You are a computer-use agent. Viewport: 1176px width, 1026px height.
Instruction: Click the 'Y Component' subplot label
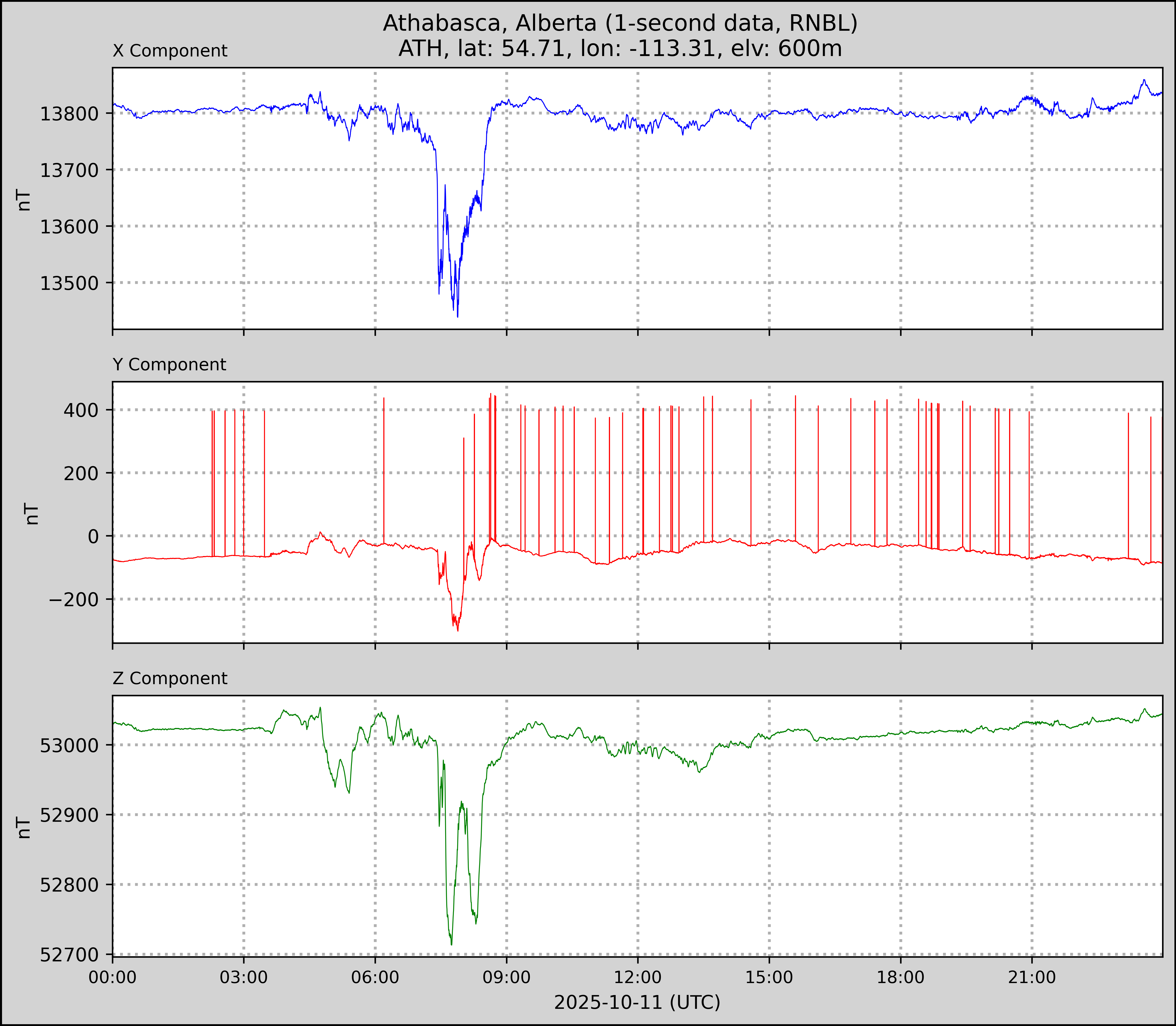pyautogui.click(x=169, y=365)
